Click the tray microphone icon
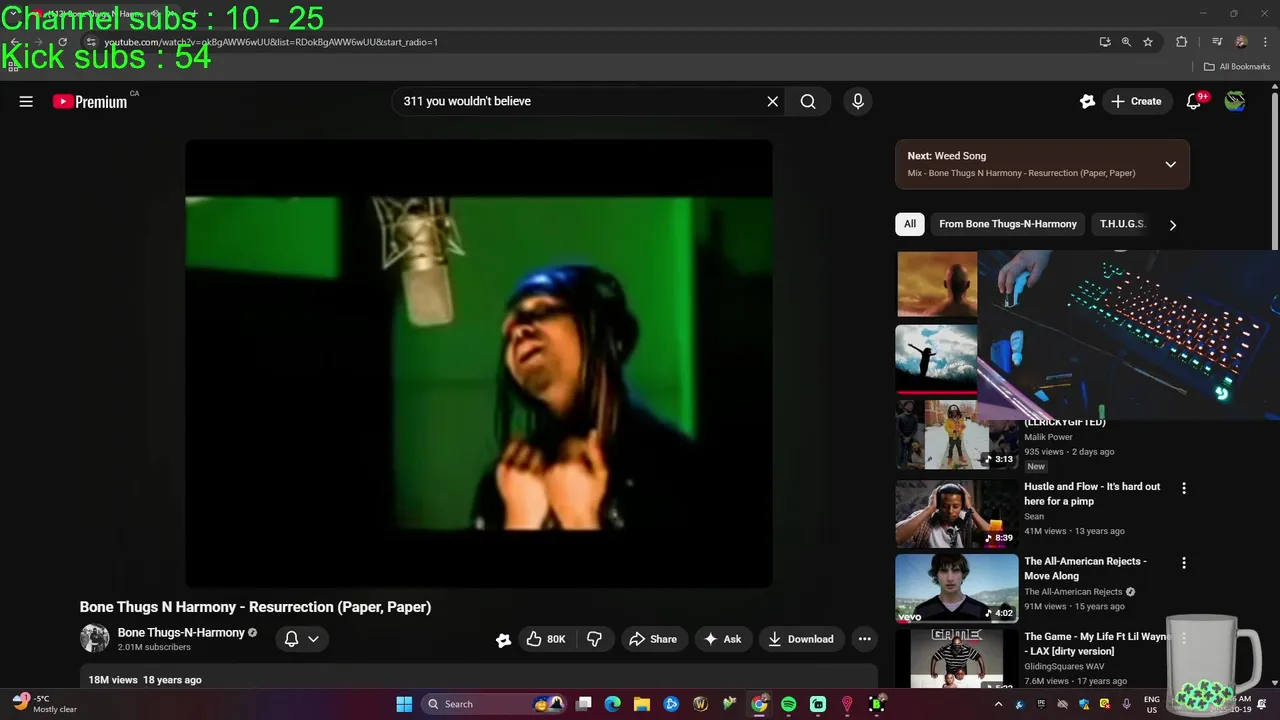The image size is (1280, 720). coord(1127,704)
